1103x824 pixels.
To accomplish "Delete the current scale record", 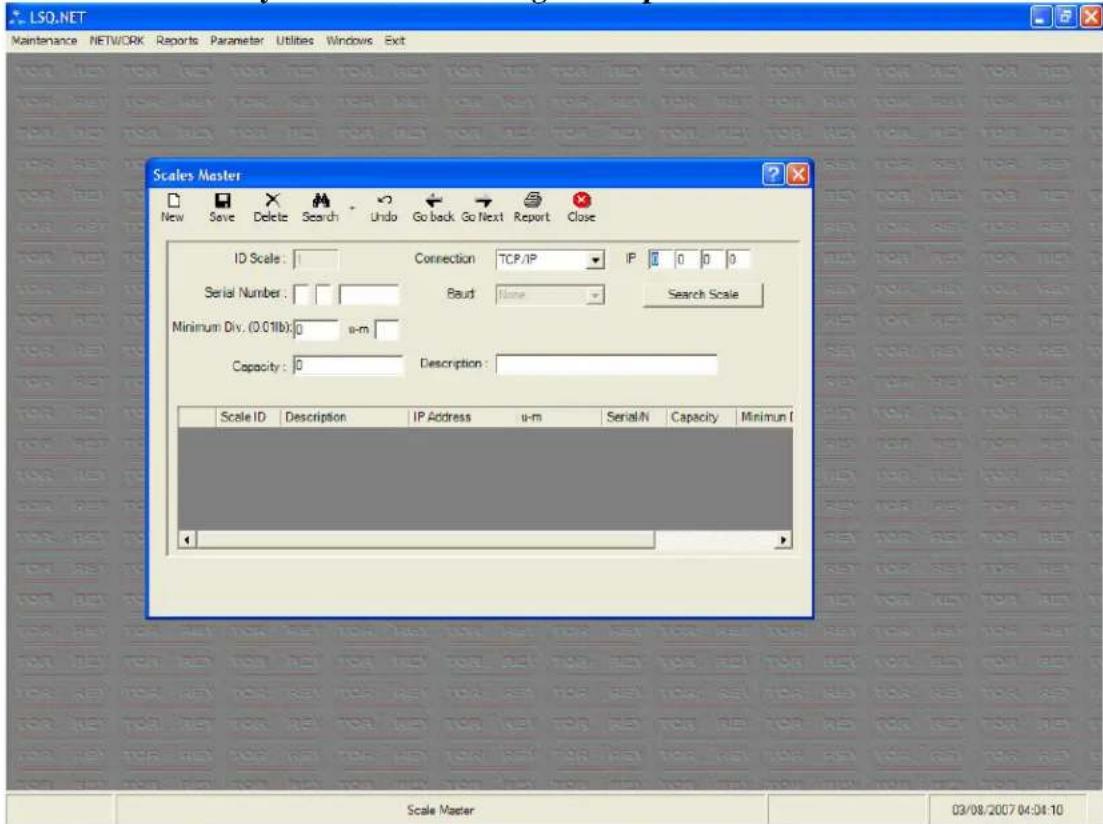I will tap(271, 208).
